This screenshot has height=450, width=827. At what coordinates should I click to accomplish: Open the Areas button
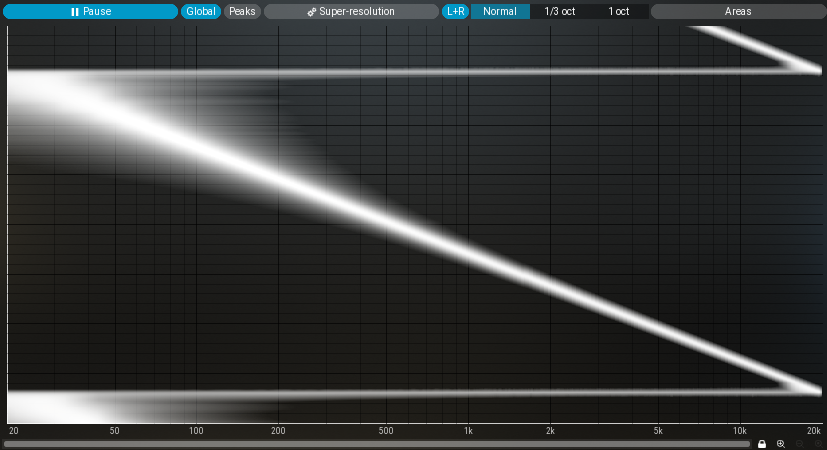coord(738,11)
